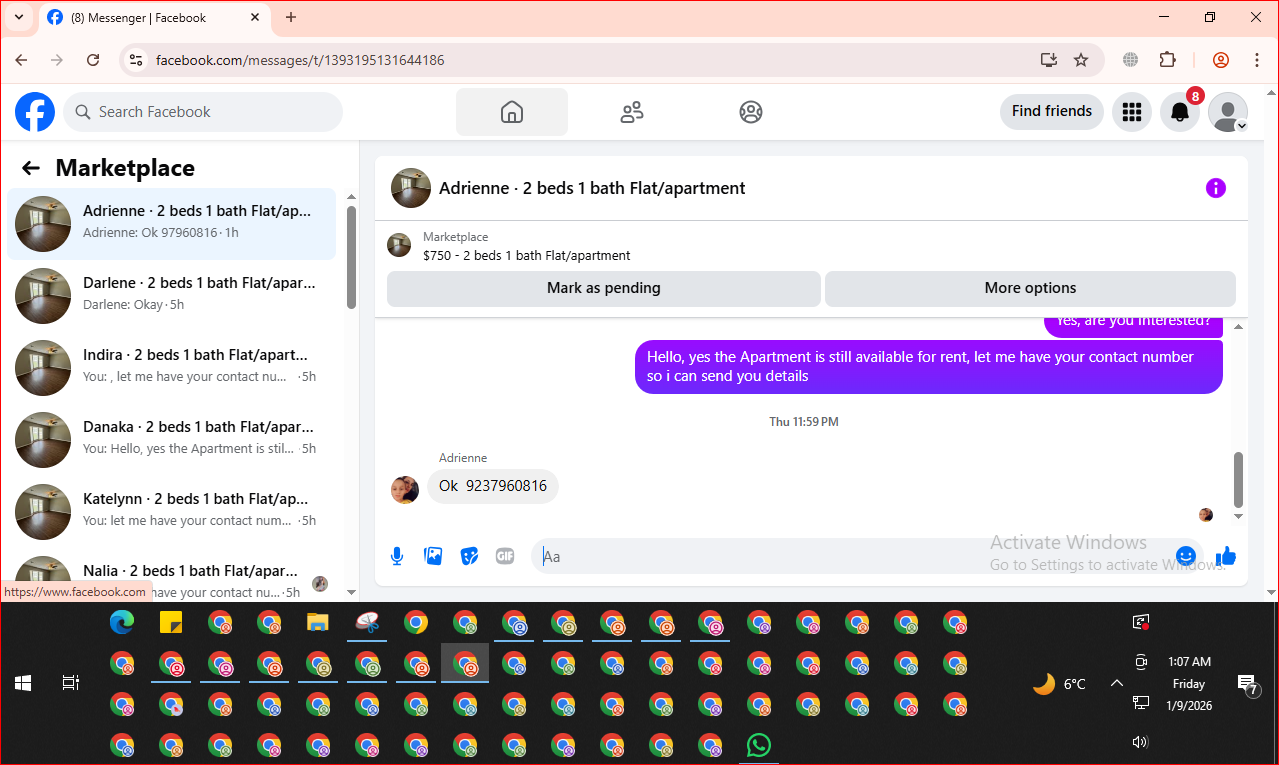This screenshot has width=1279, height=765.
Task: Click the install app icon in address bar
Action: click(1049, 60)
